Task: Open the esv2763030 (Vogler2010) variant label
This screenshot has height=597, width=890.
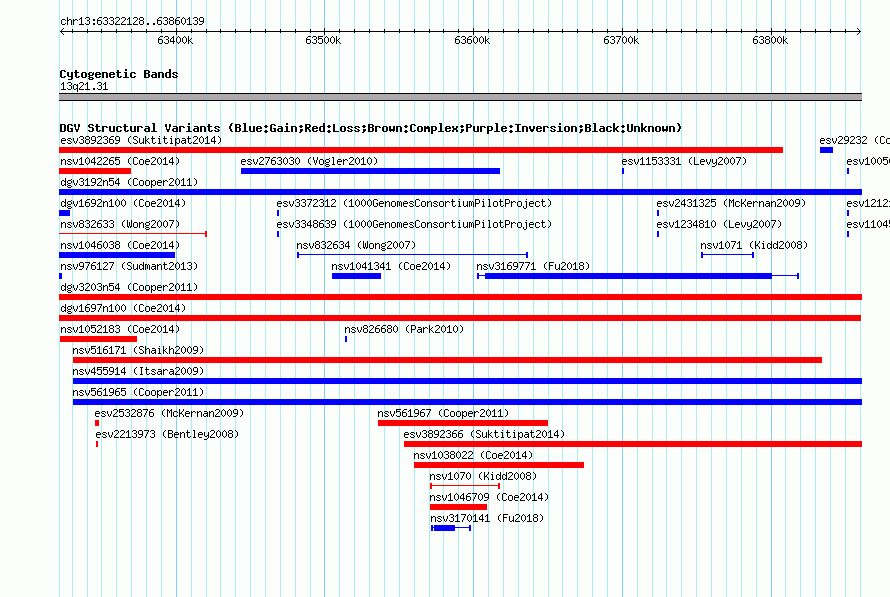Action: click(309, 161)
